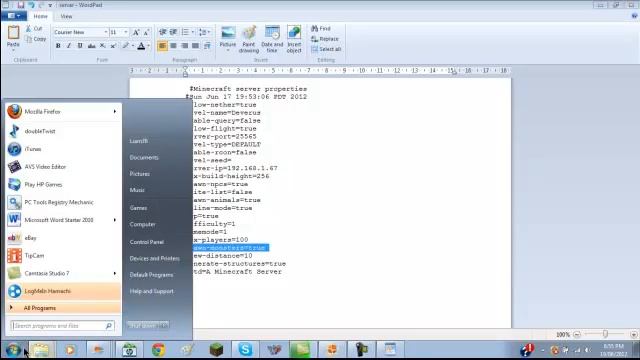Open the font size dropdown
This screenshot has width=640, height=360.
click(126, 32)
